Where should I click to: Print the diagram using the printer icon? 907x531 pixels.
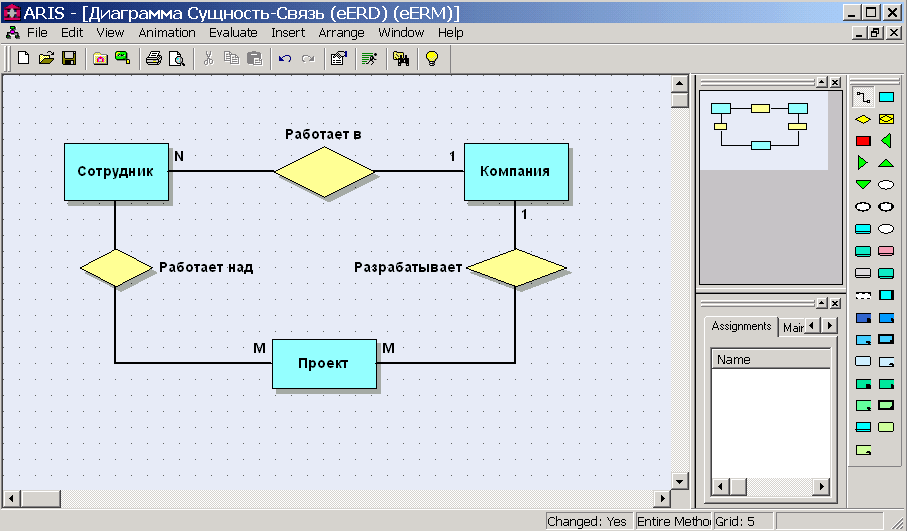click(x=154, y=58)
